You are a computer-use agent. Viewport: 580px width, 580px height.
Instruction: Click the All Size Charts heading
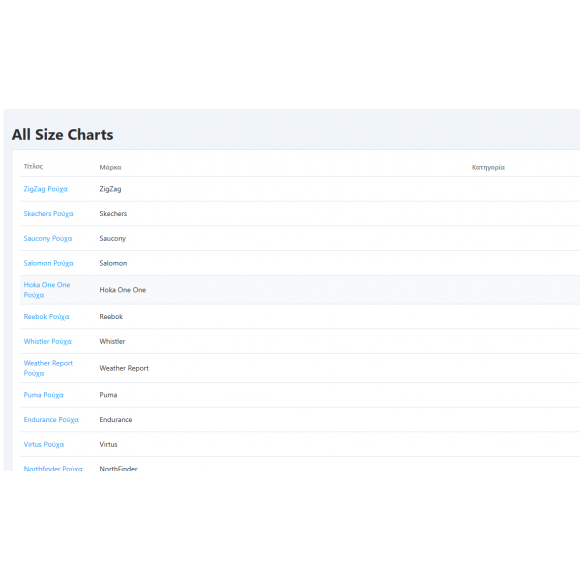pyautogui.click(x=63, y=135)
